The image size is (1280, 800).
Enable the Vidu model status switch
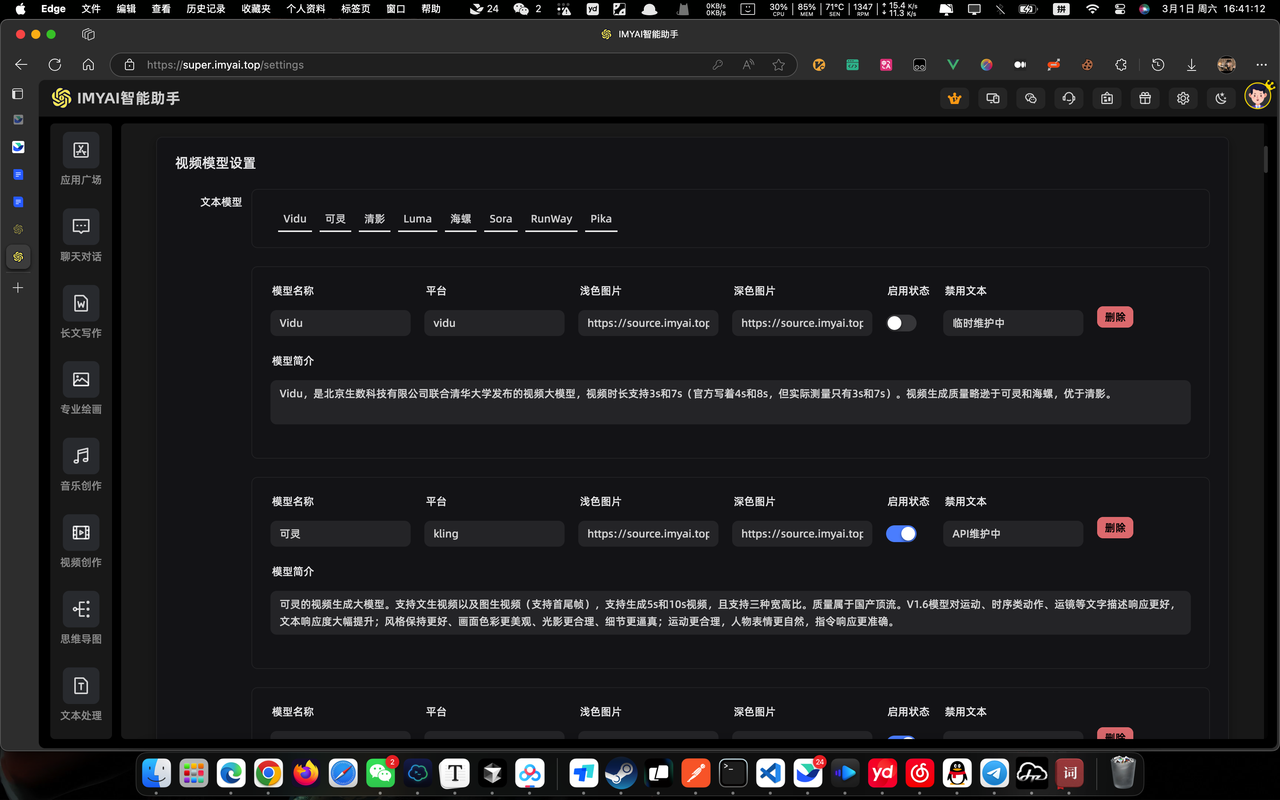click(x=901, y=323)
